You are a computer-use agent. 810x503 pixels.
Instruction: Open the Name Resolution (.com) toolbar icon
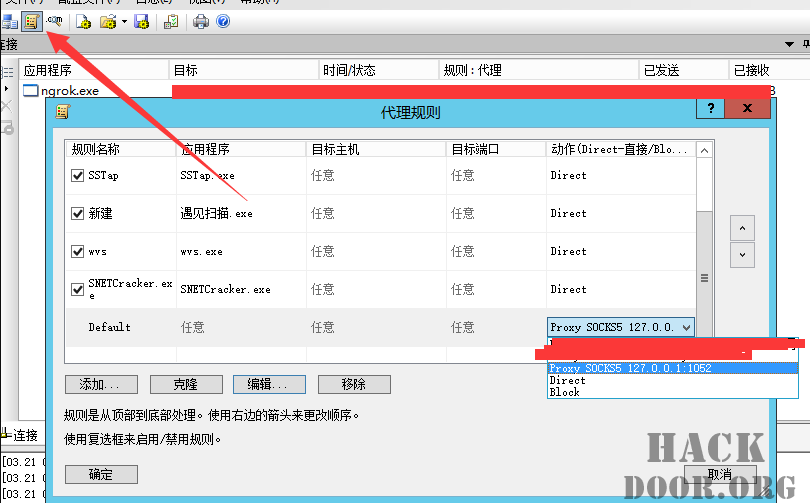coord(54,21)
